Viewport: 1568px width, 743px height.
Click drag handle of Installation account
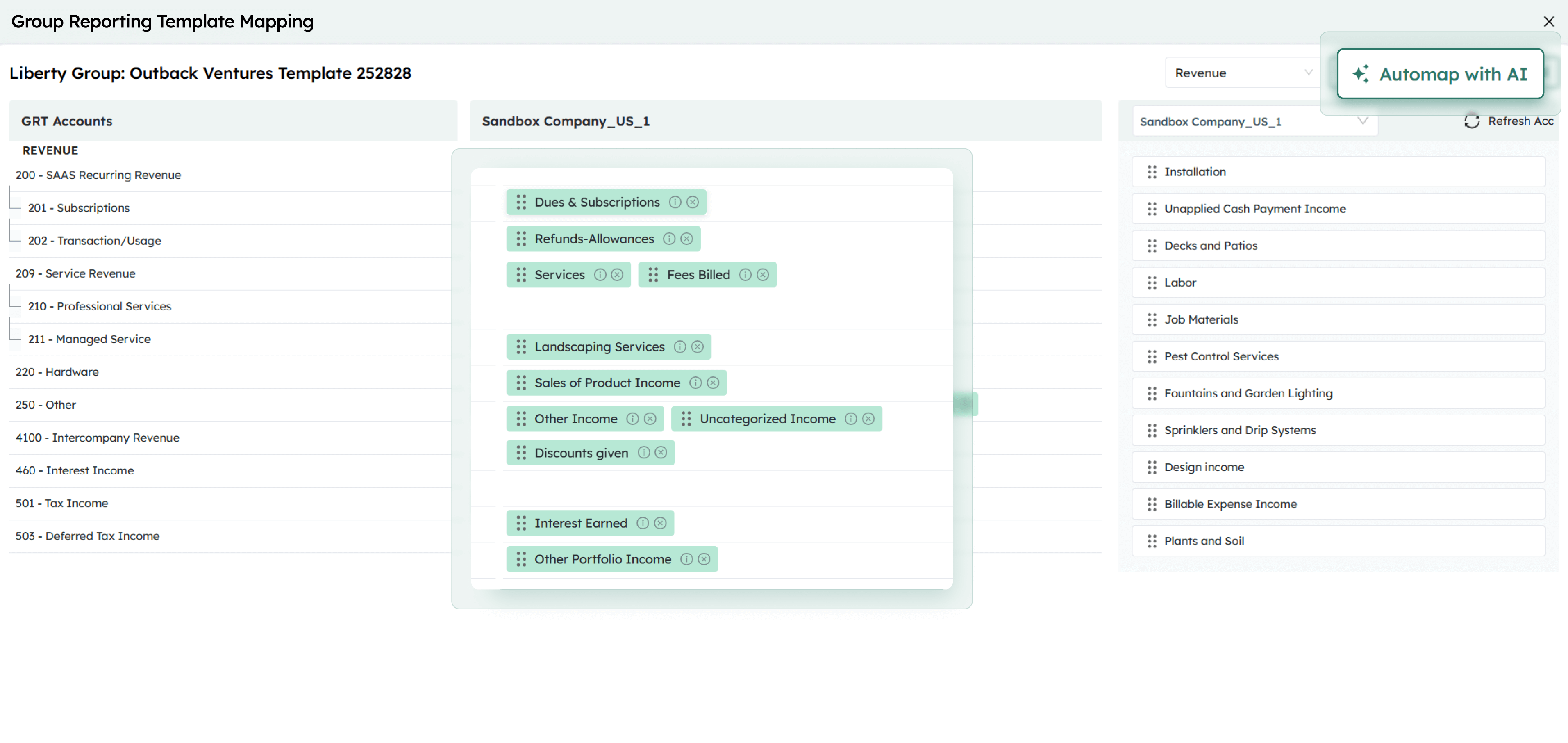pos(1152,172)
